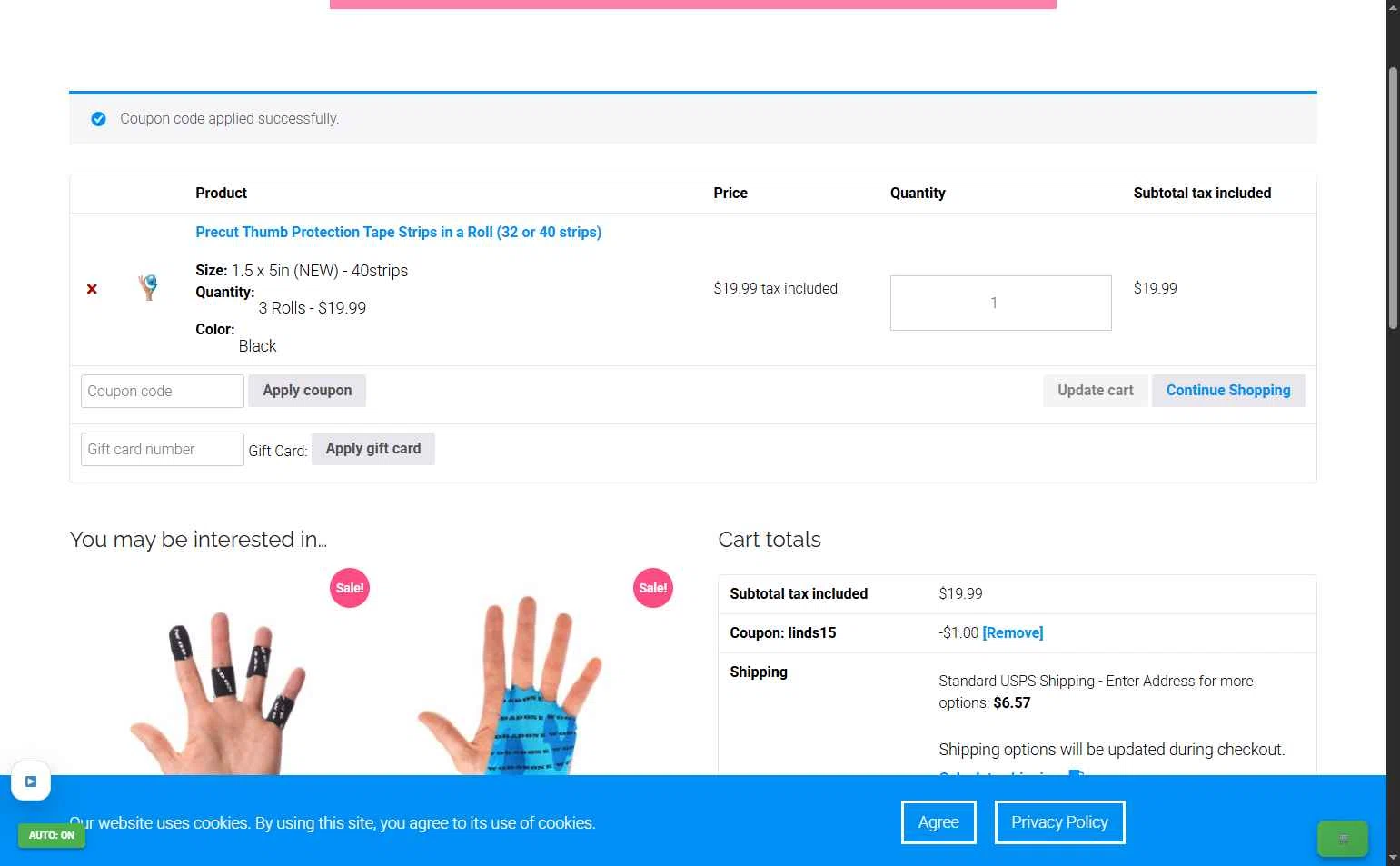
Task: Select the shipping cost '$6.57'
Action: pyautogui.click(x=1012, y=702)
